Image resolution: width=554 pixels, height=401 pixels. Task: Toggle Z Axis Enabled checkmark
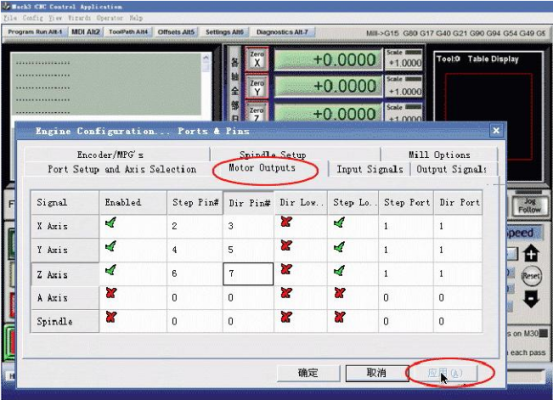111,270
